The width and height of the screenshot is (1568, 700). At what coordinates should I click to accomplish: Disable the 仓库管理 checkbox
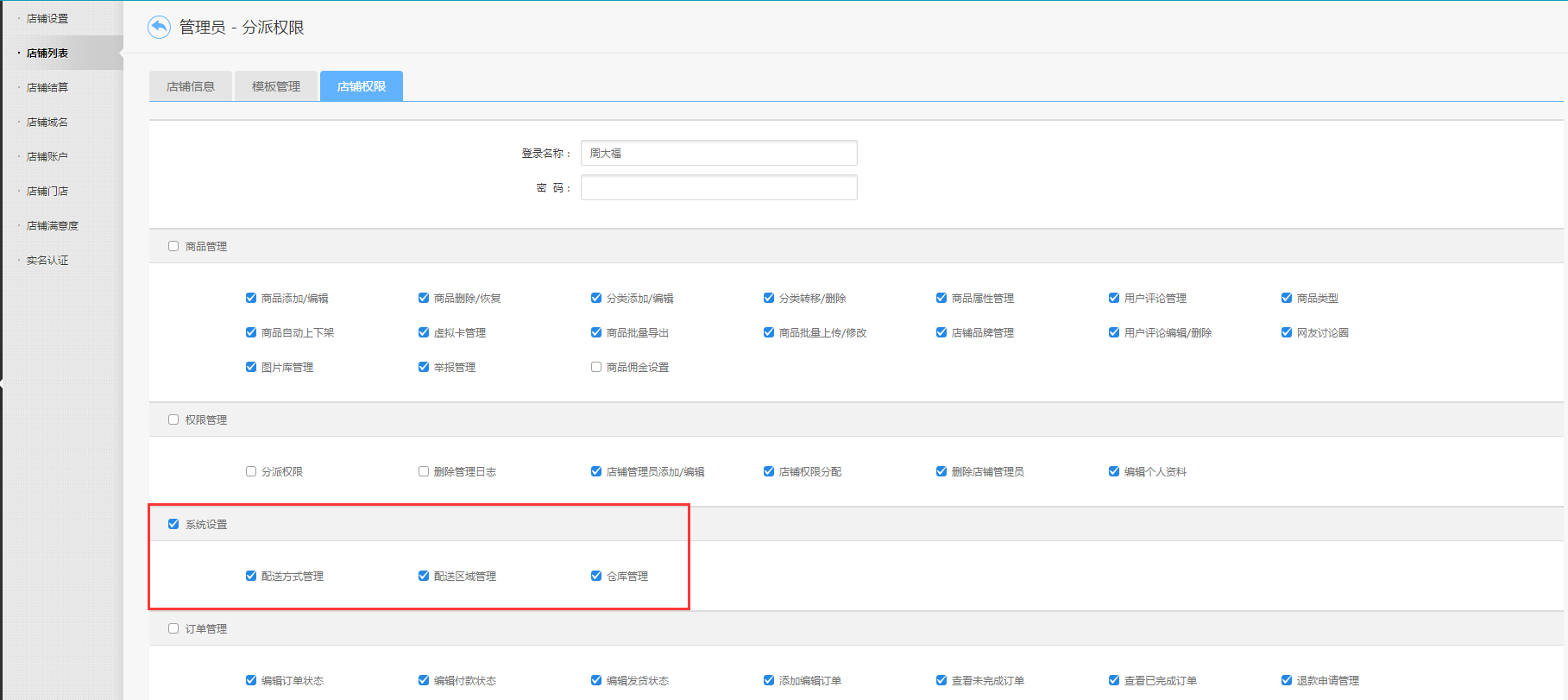[x=596, y=576]
